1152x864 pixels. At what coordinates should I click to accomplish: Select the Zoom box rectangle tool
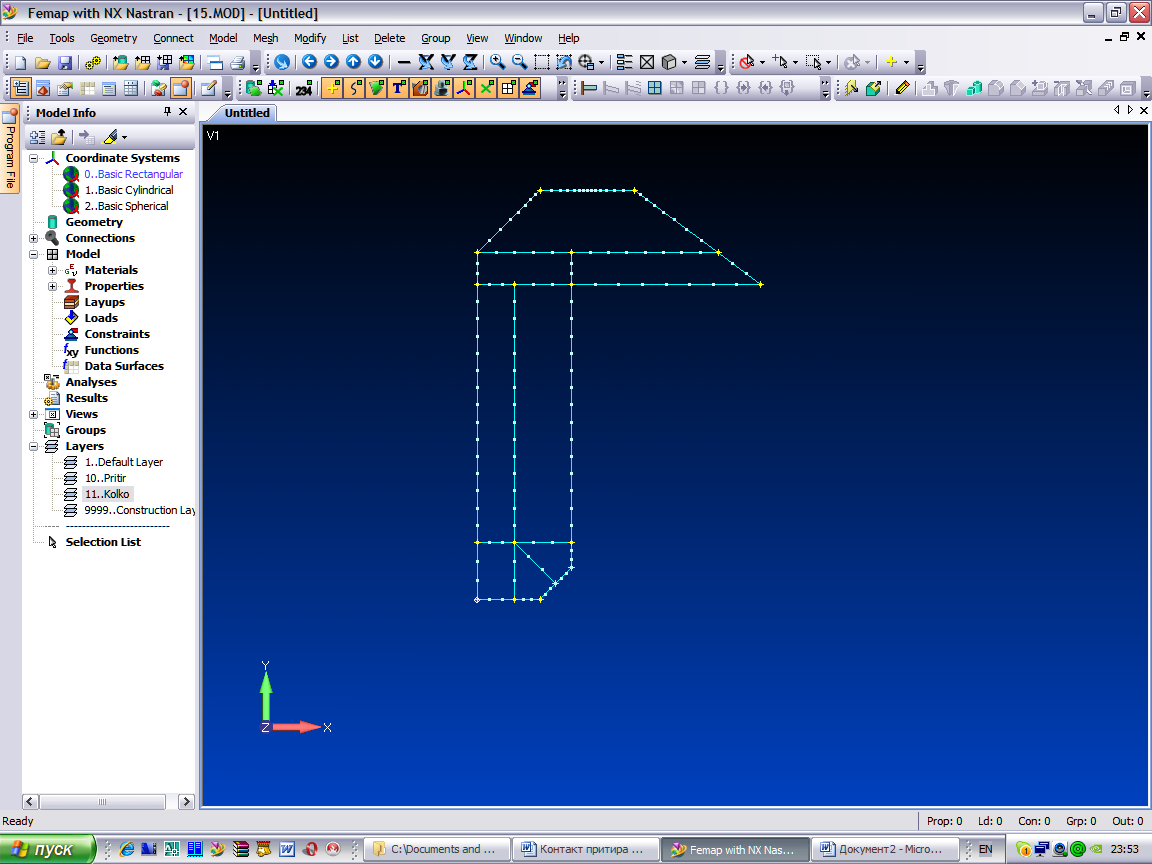point(541,62)
